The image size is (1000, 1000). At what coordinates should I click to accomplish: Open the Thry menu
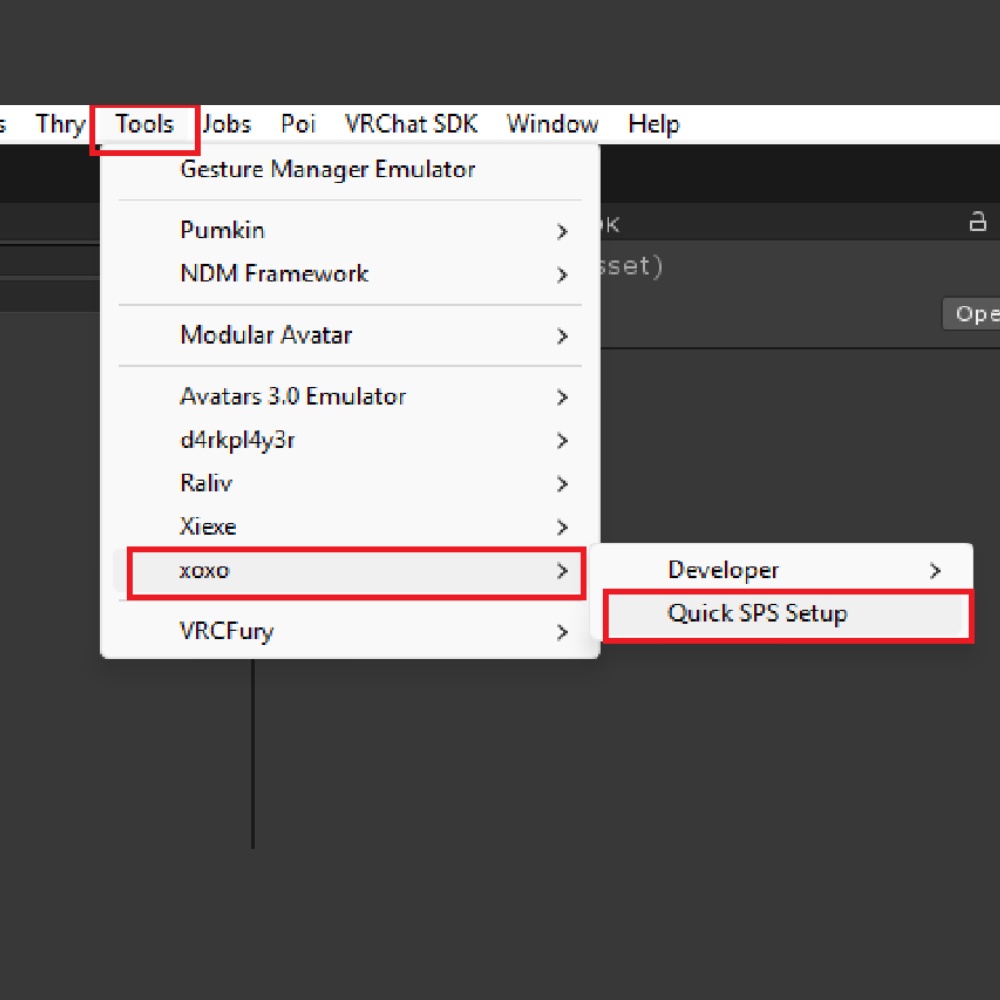[x=60, y=124]
